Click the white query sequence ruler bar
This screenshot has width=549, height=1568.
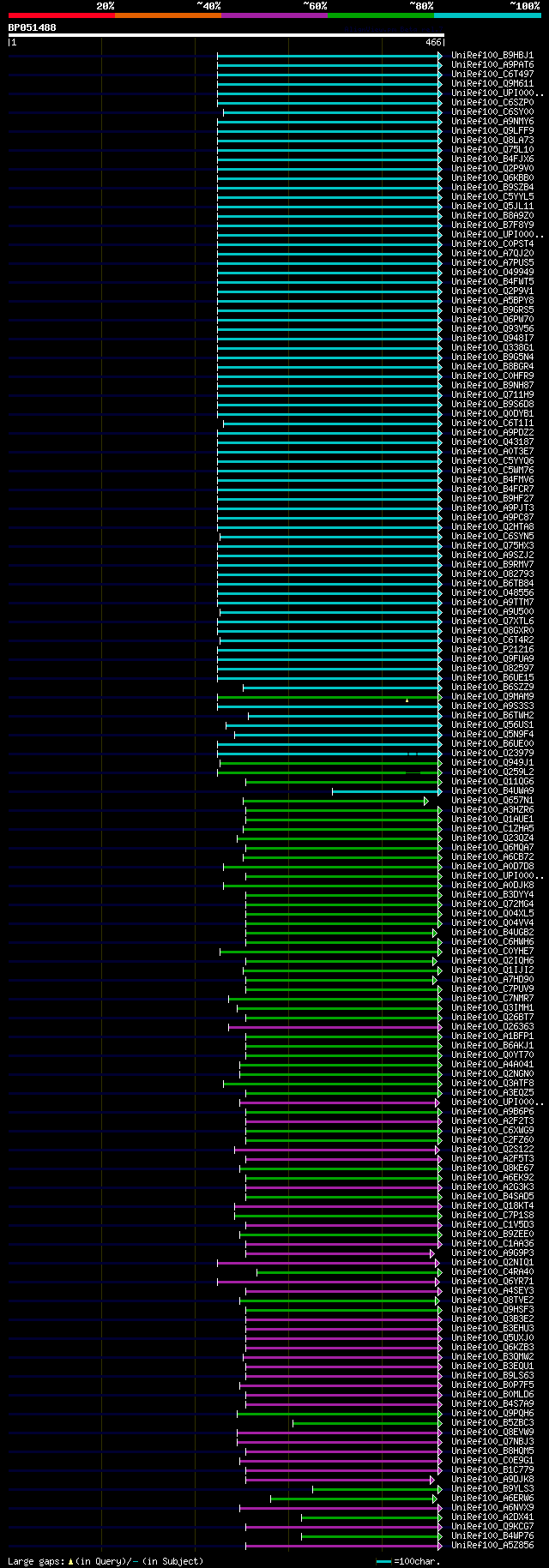[x=226, y=35]
